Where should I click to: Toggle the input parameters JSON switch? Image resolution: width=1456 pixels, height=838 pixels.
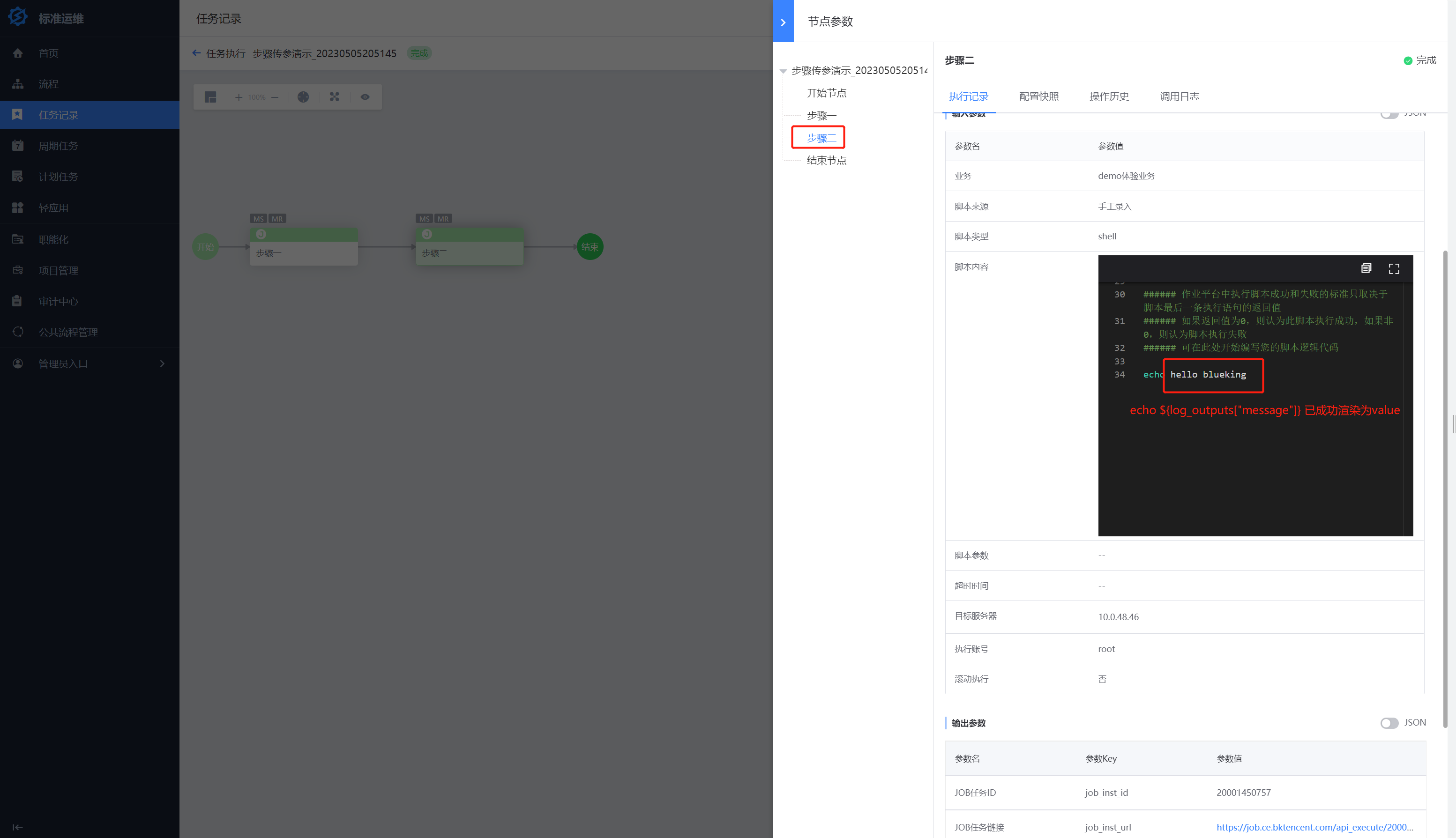click(x=1389, y=115)
